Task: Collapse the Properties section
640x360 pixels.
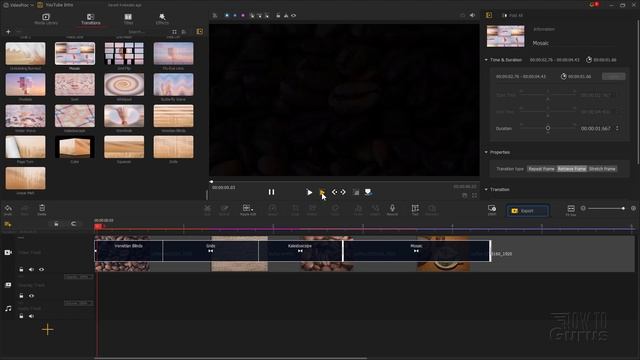Action: click(x=486, y=152)
